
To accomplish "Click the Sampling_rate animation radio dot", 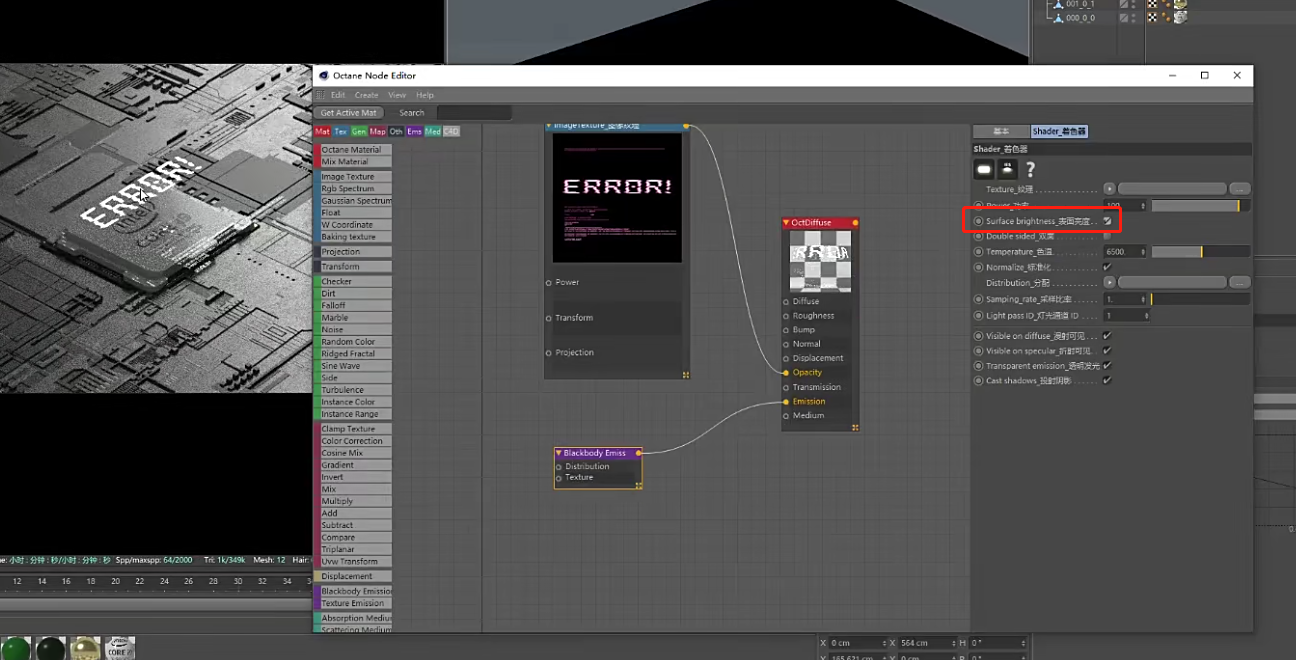I will pyautogui.click(x=979, y=300).
